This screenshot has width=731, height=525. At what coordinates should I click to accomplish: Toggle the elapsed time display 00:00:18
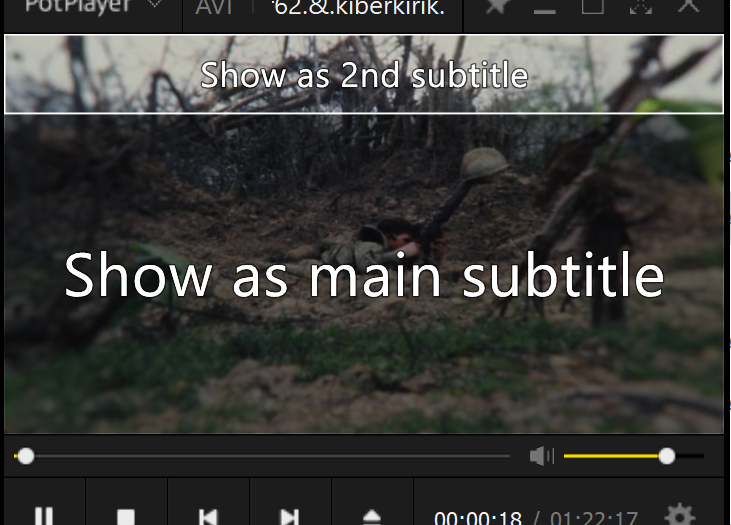(478, 518)
